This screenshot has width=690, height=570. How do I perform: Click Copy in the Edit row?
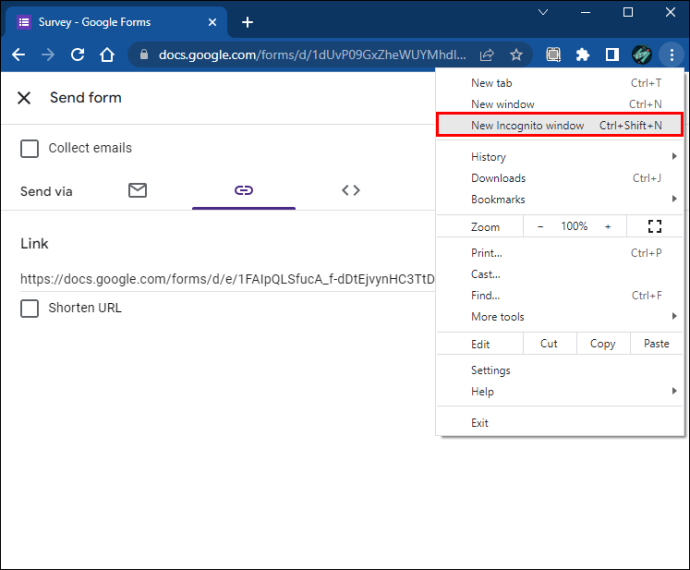(x=603, y=343)
